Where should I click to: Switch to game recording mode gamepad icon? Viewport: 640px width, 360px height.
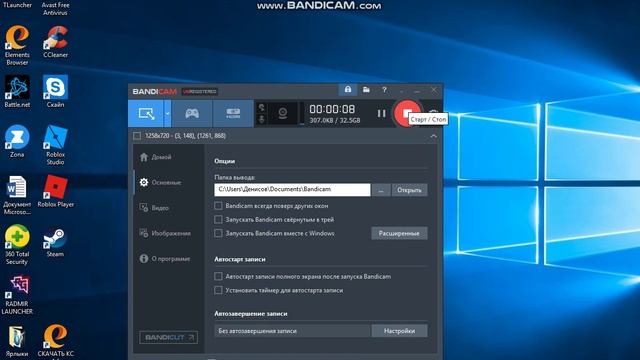192,113
